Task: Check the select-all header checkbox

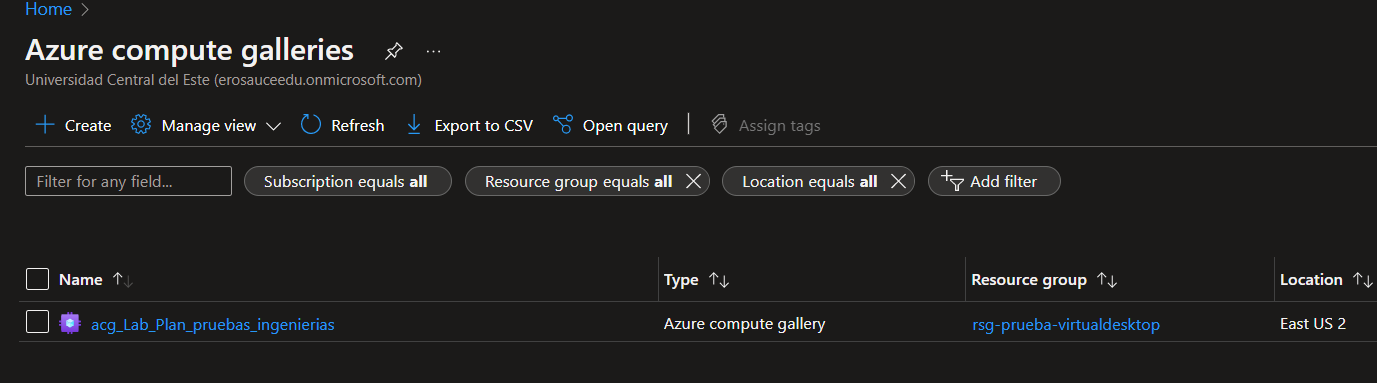Action: pyautogui.click(x=37, y=279)
